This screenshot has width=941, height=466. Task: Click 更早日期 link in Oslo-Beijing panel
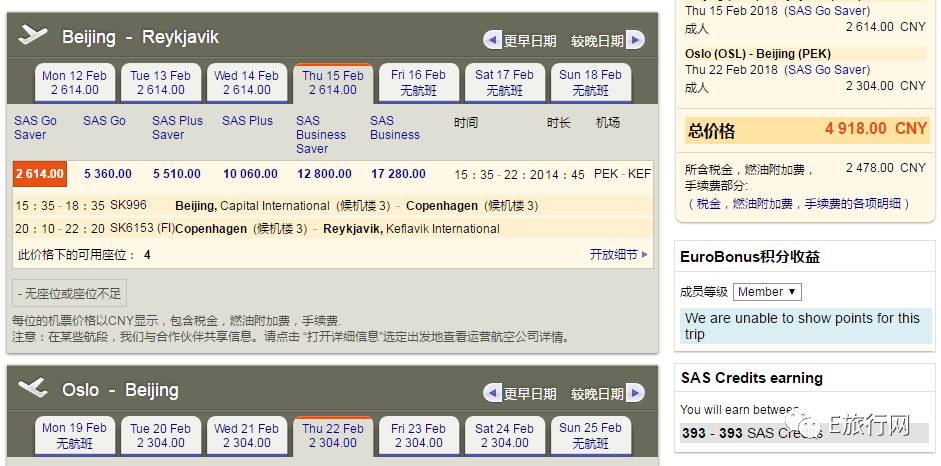(530, 394)
